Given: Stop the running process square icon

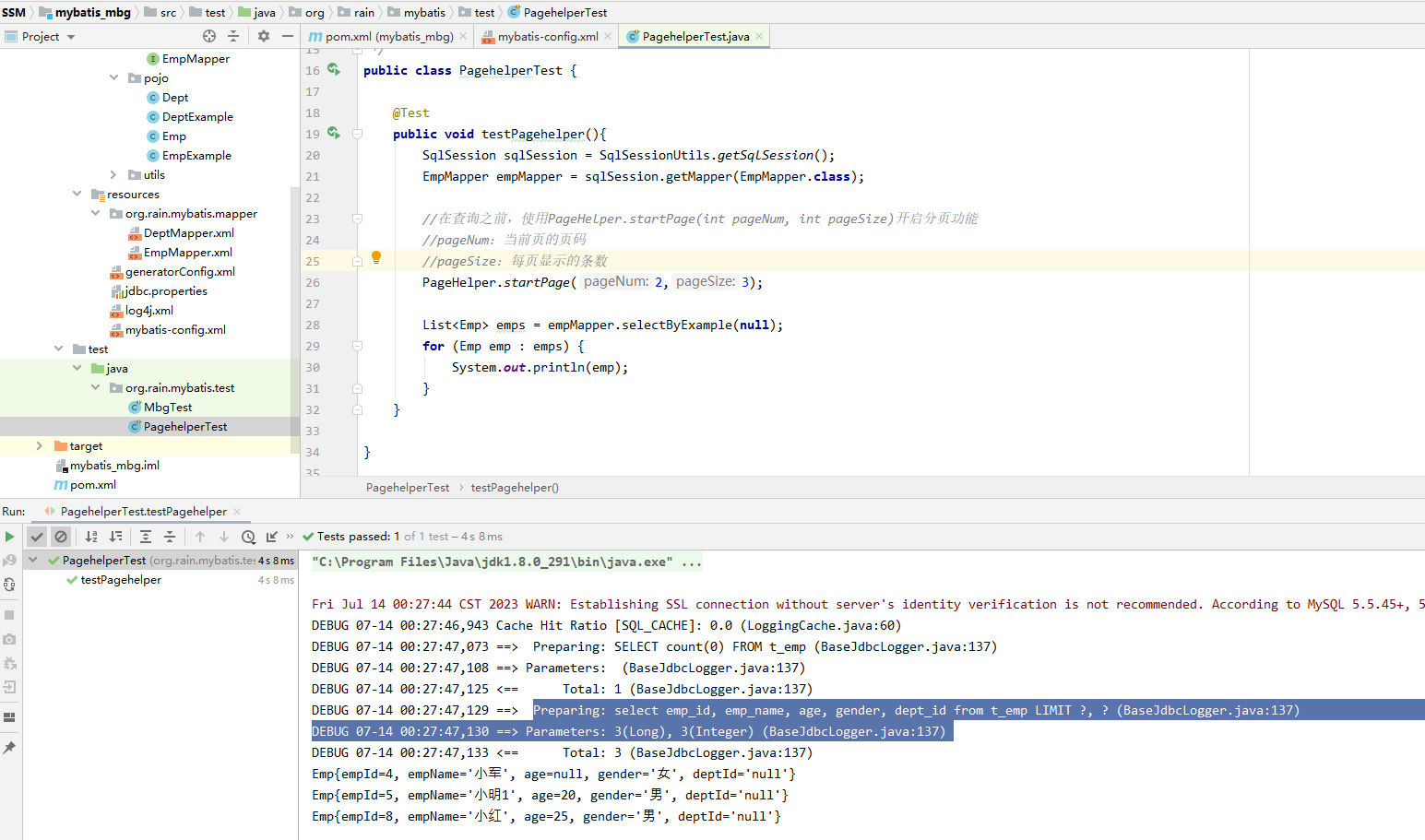Looking at the screenshot, I should click(x=9, y=615).
